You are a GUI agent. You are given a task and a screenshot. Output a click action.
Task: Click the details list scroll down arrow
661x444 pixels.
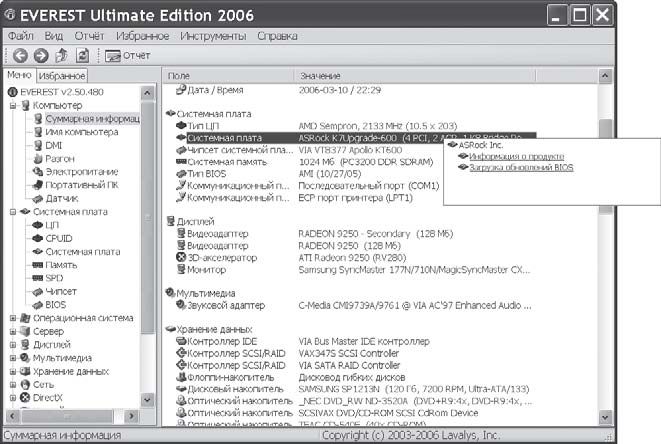tap(605, 417)
